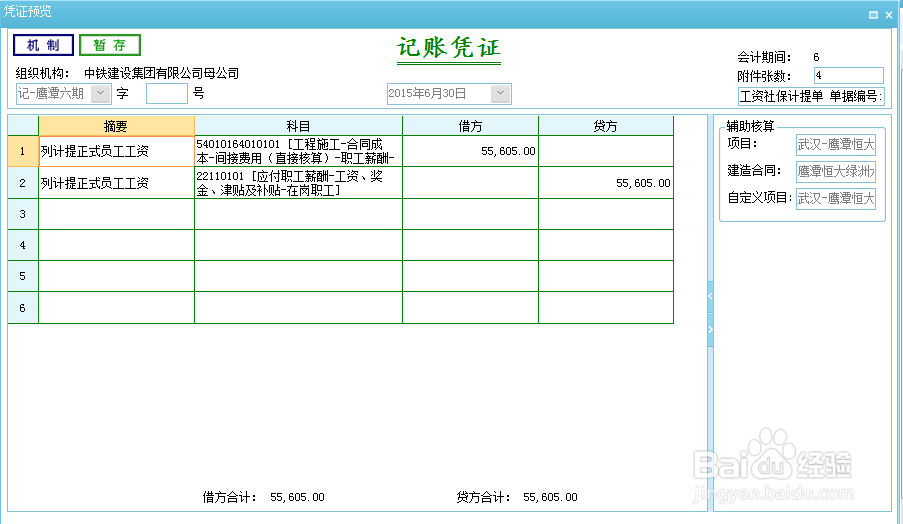Click the 会计期间 value 6
903x524 pixels.
coord(816,57)
